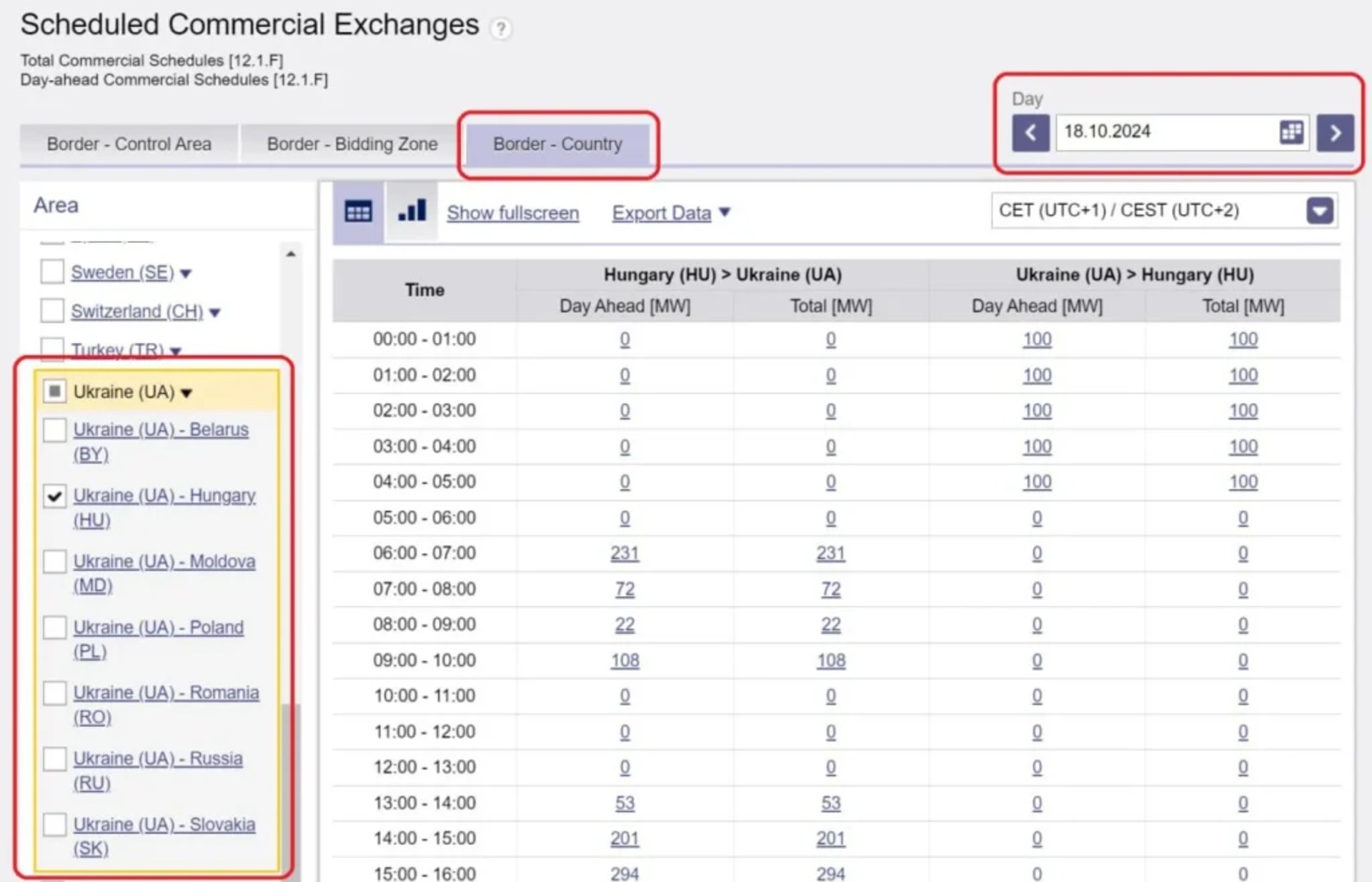Check Ukraine (UA) - Poland (PL) checkbox
This screenshot has height=882, width=1372.
[x=54, y=628]
